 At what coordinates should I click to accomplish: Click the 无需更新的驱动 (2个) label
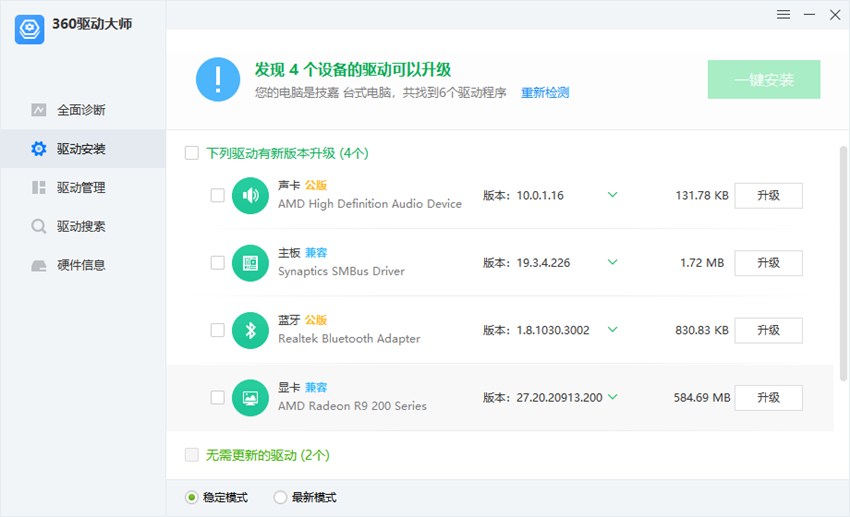tap(268, 455)
